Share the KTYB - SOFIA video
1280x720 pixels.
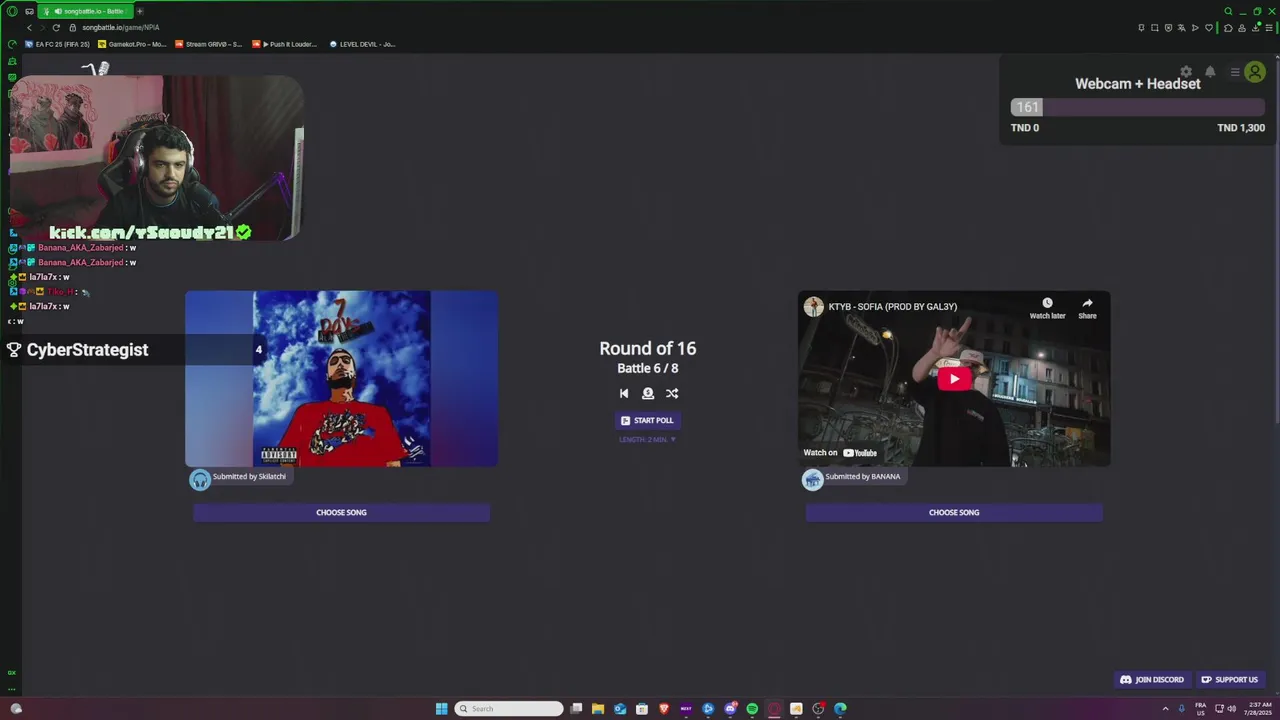[1087, 308]
